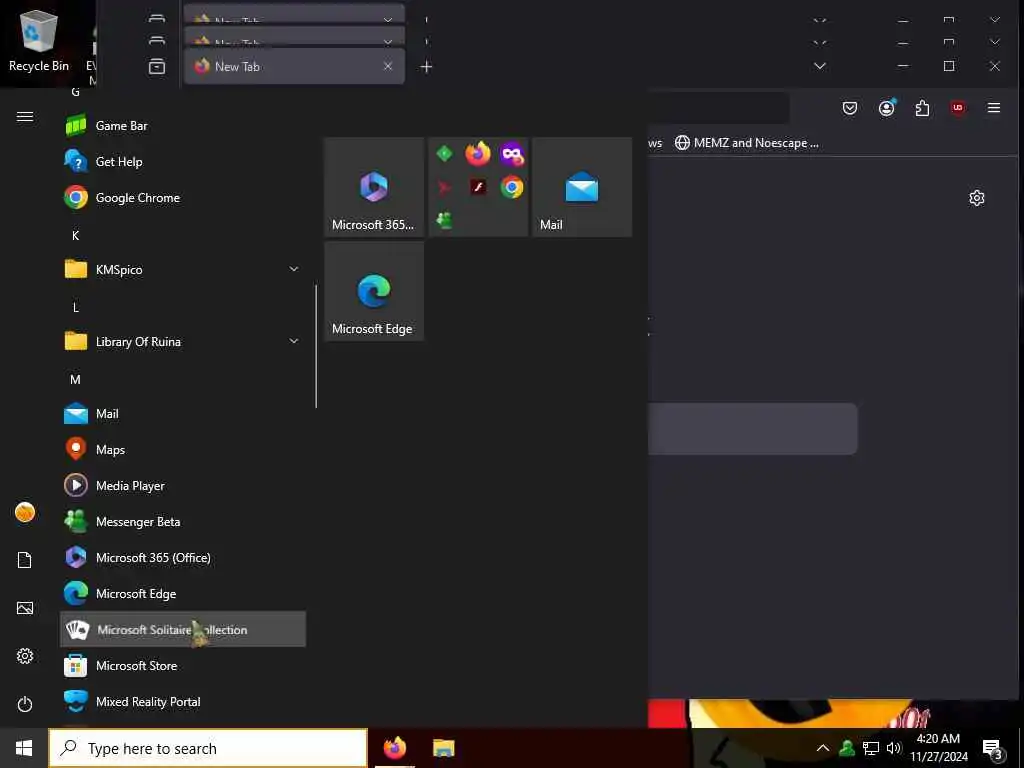Expand the Start menu hamburger navigation

25,116
